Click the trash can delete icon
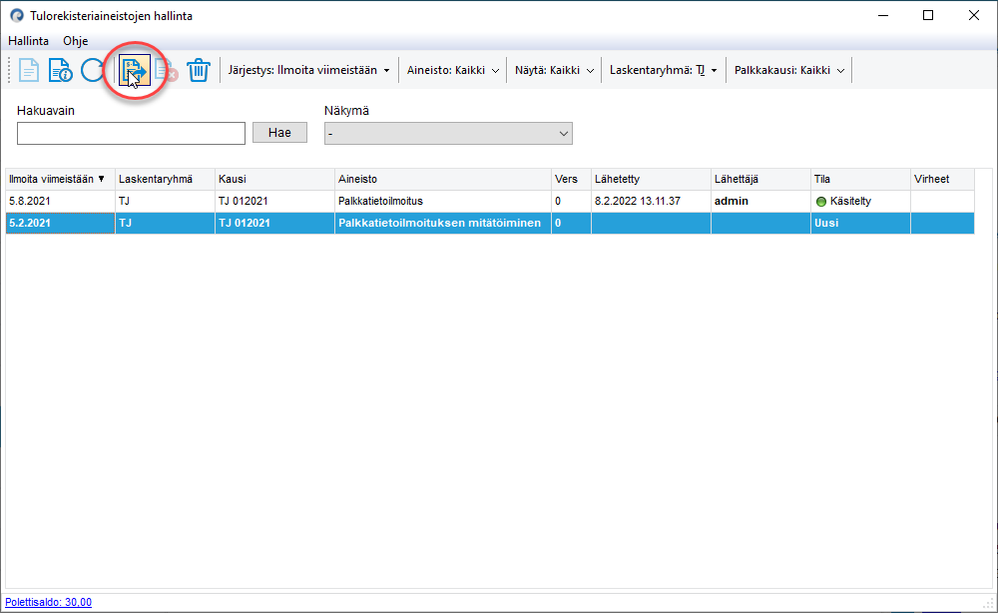Image resolution: width=998 pixels, height=613 pixels. [198, 70]
